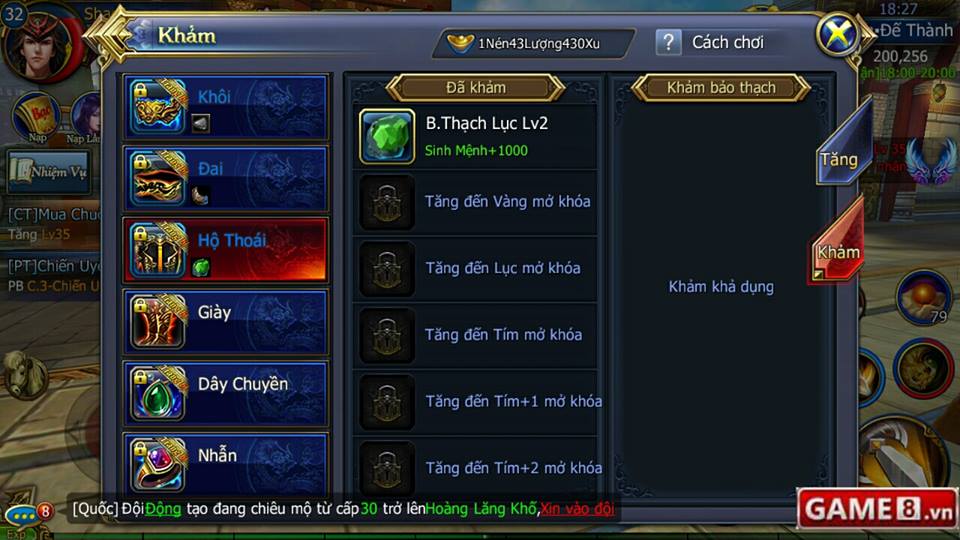Select the Giày shoes equipment slot

[225, 322]
